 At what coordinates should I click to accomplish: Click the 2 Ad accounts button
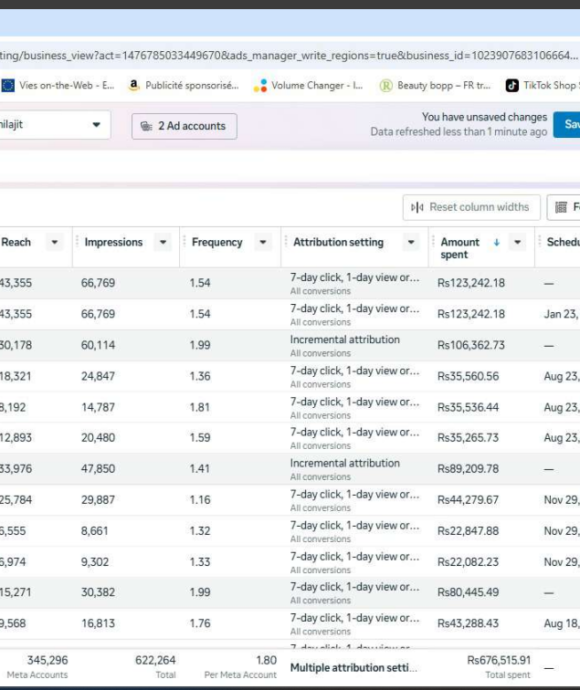point(184,126)
